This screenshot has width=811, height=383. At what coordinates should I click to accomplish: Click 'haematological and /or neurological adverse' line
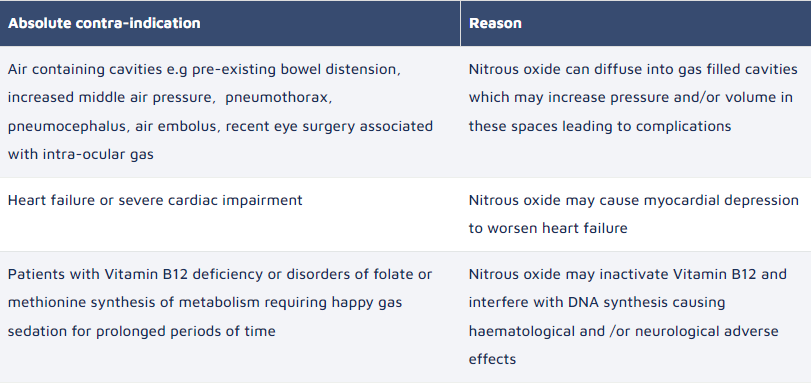click(x=623, y=331)
